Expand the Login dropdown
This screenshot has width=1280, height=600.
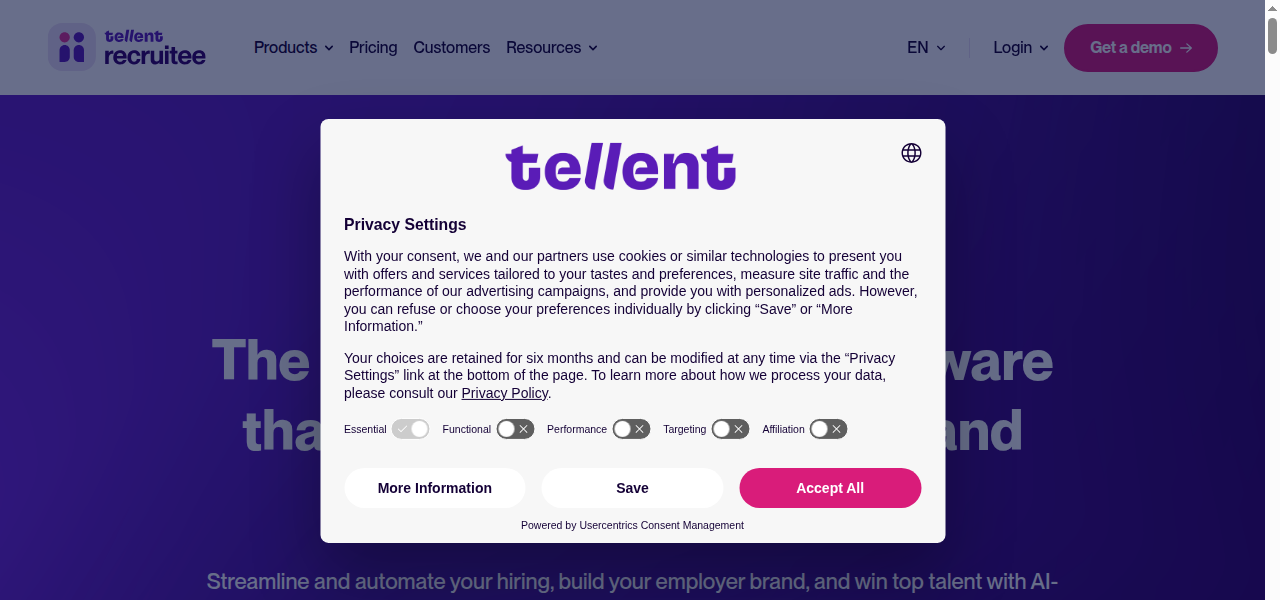[1020, 47]
